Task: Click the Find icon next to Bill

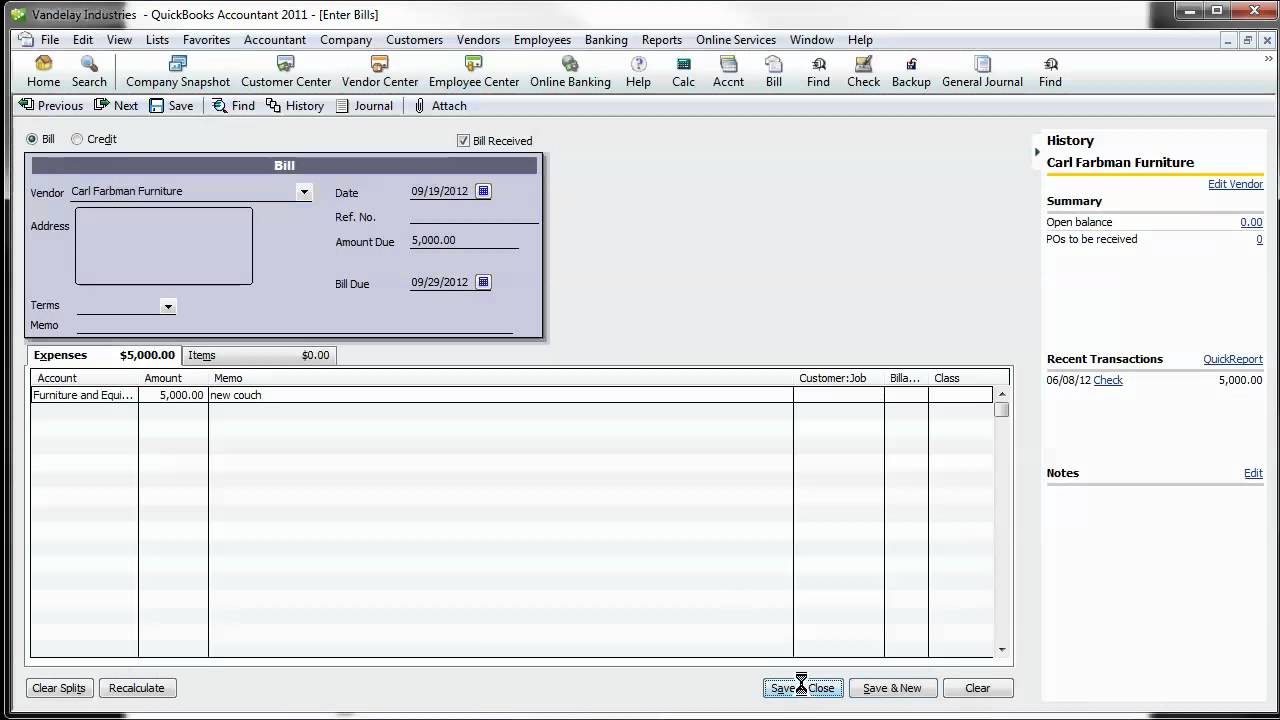Action: click(818, 72)
